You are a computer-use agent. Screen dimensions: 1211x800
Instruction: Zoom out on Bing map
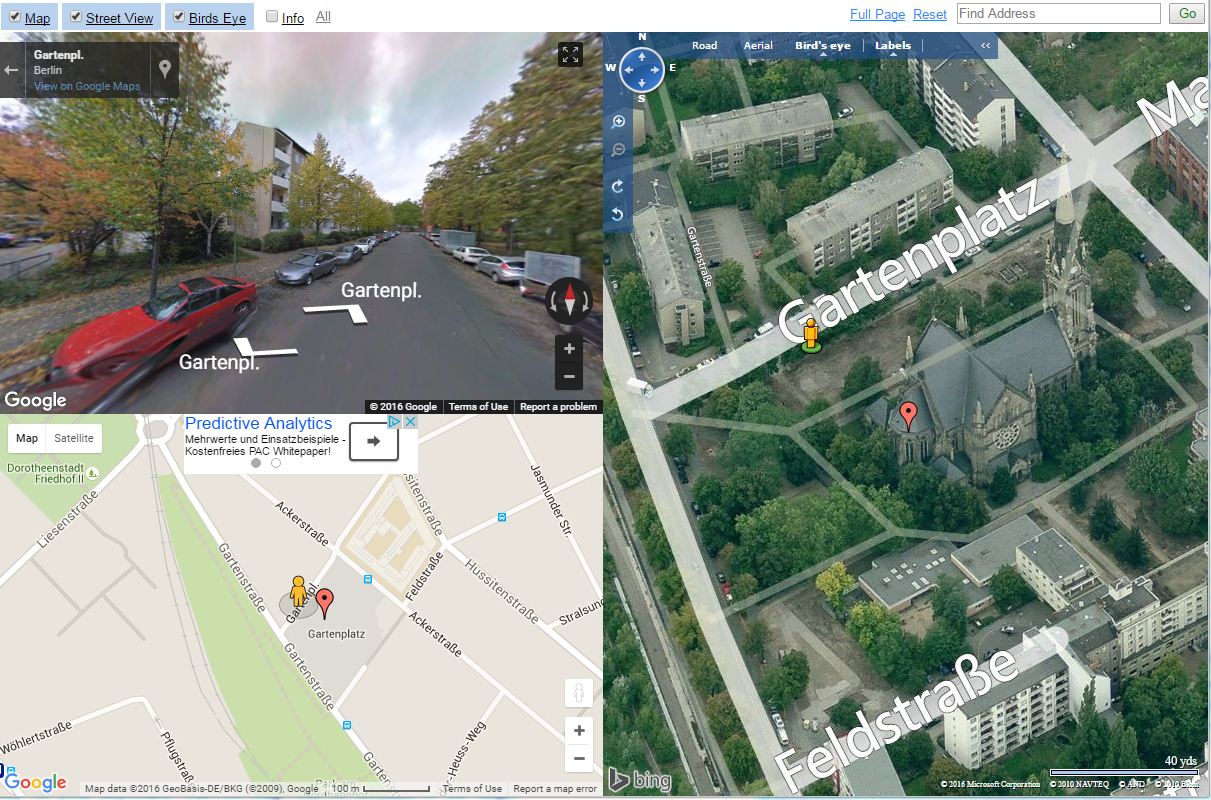(x=618, y=150)
